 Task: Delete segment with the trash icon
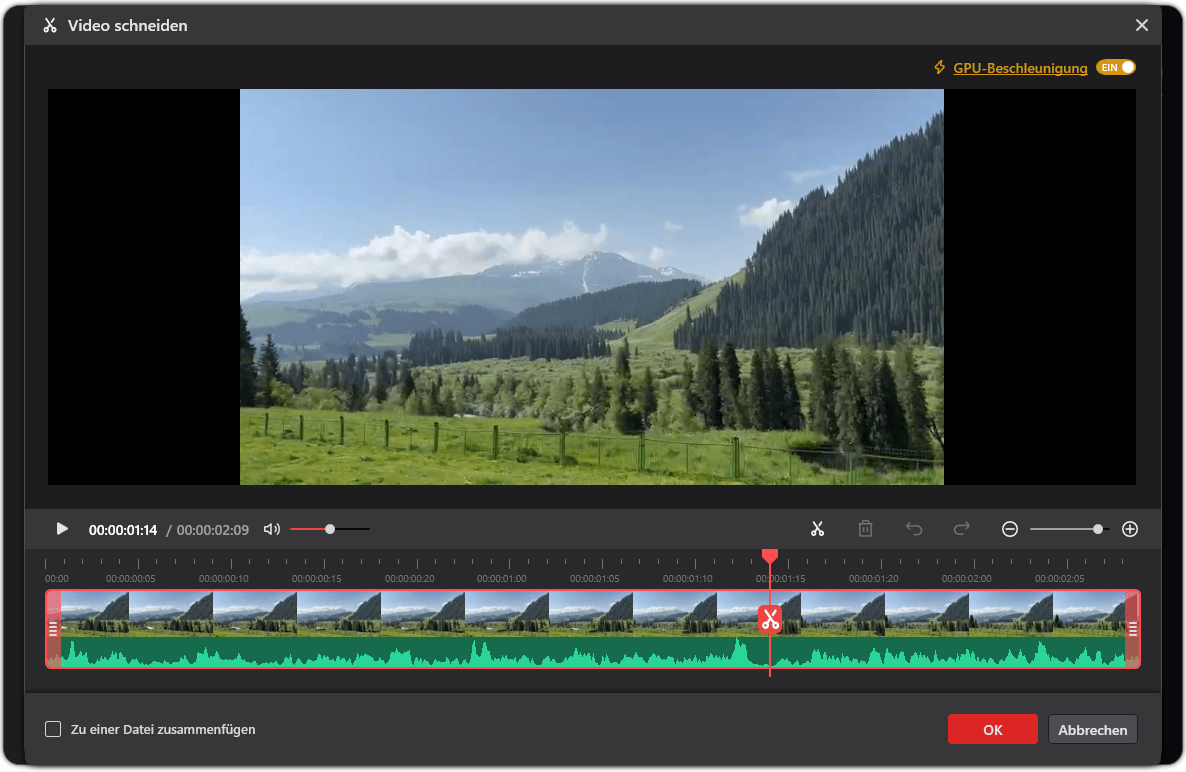tap(865, 529)
